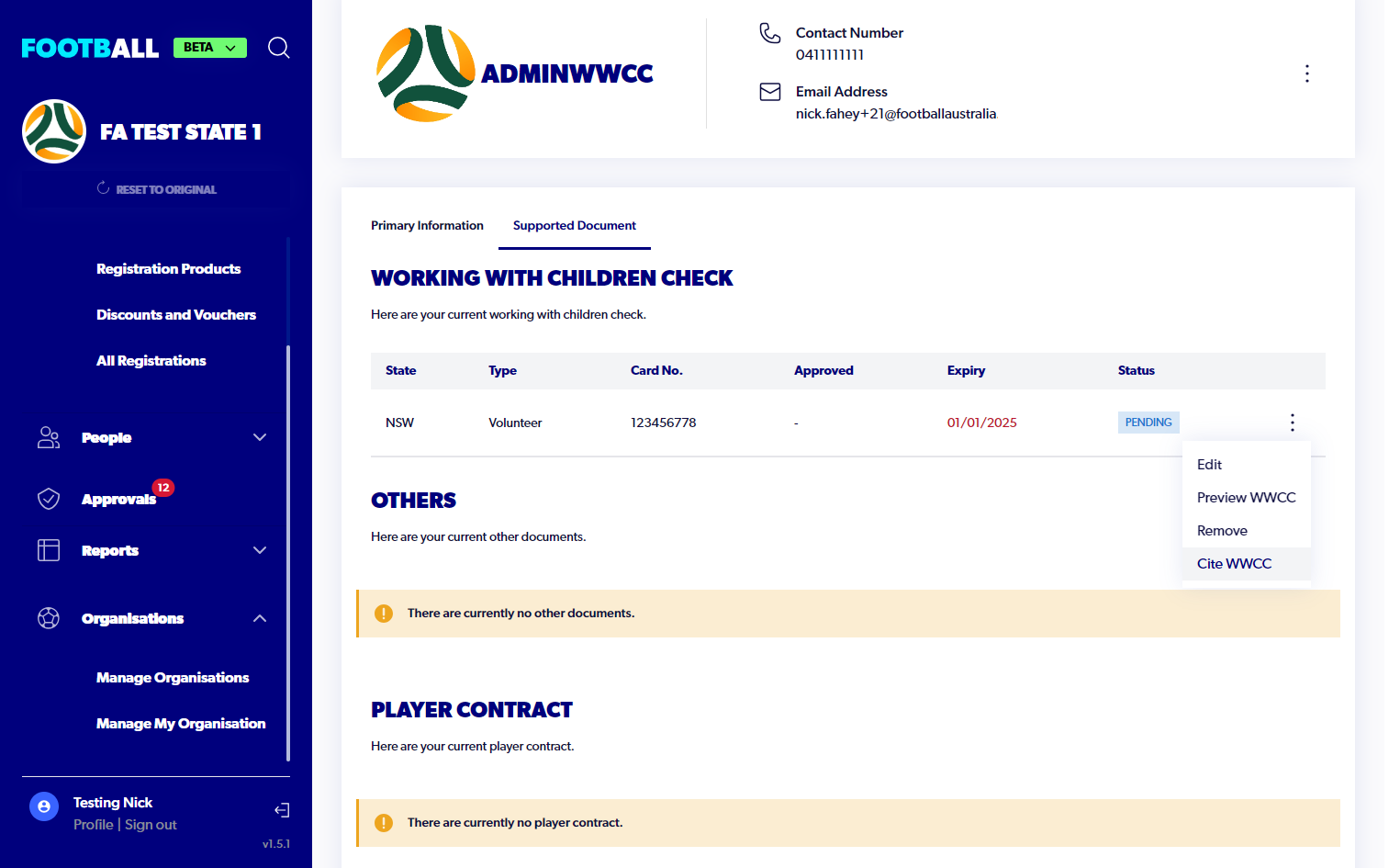Open Manage Organisations page
The height and width of the screenshot is (868, 1400).
(173, 678)
